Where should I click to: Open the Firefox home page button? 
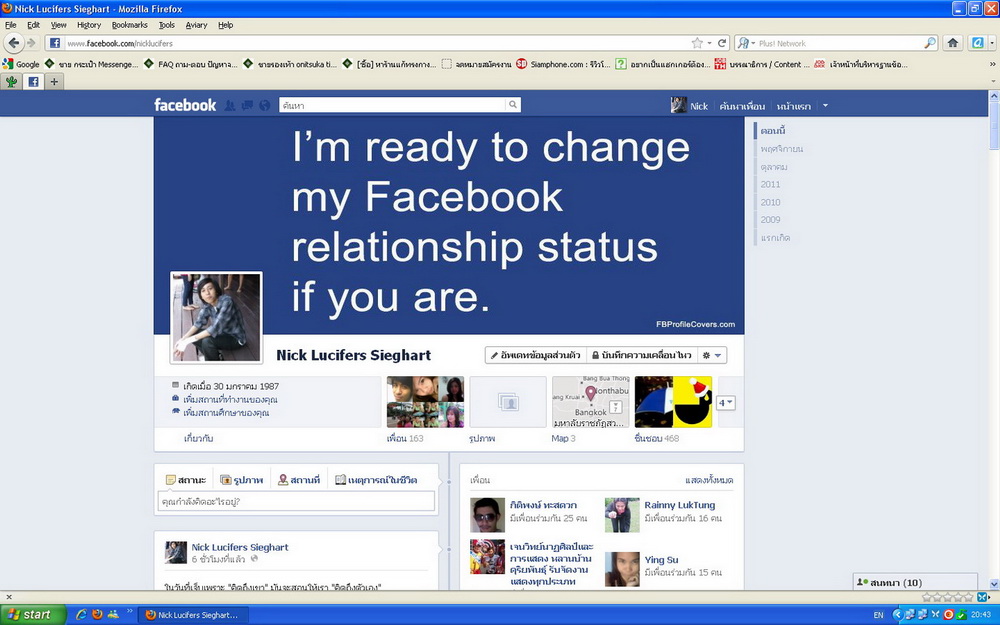(953, 43)
